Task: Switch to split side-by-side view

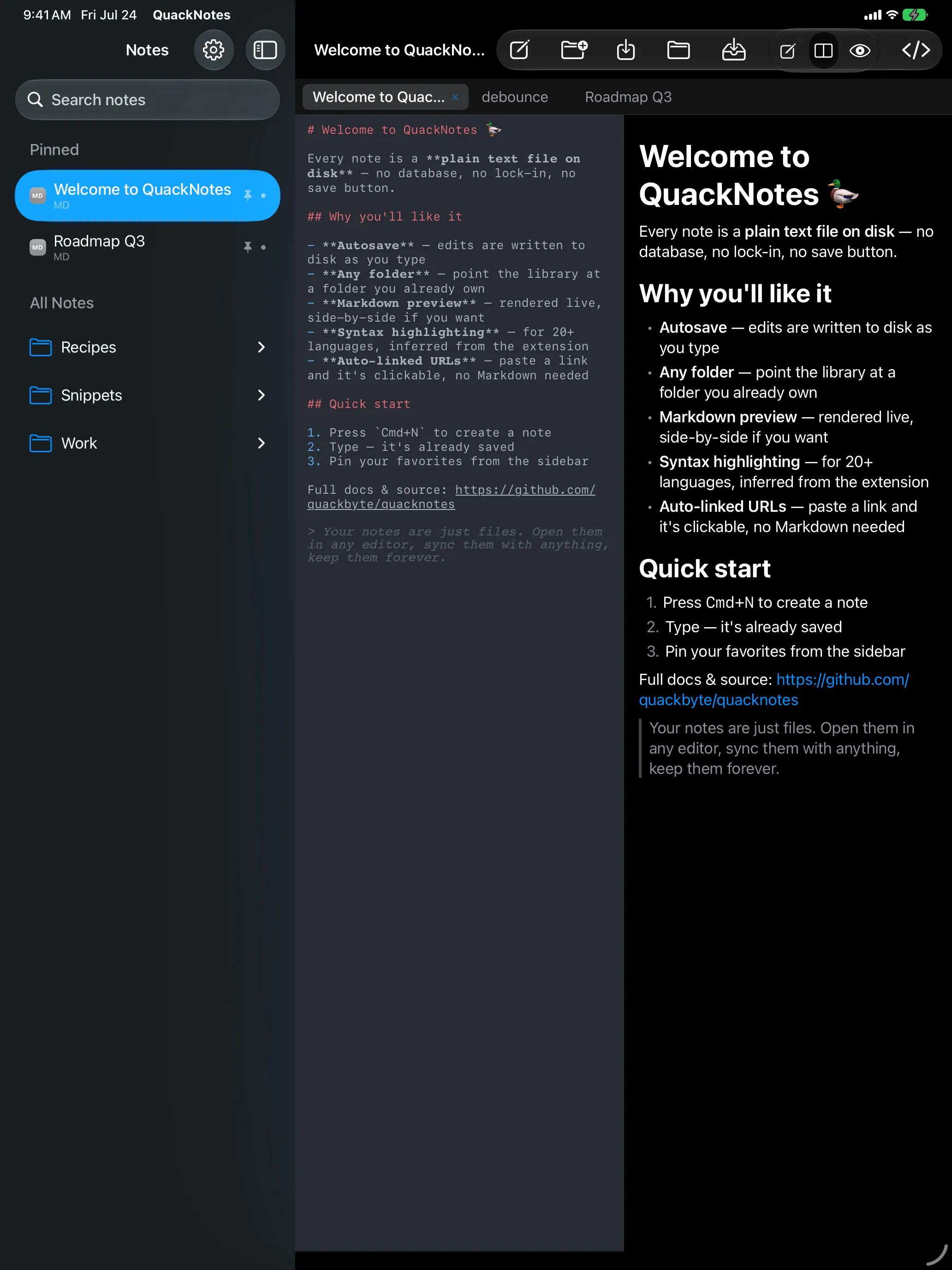Action: (x=823, y=50)
